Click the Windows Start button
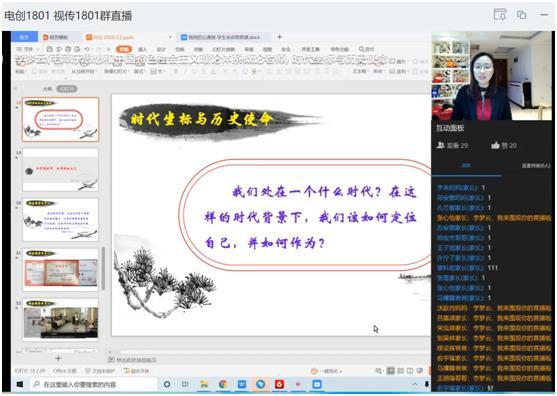Viewport: 557px width, 396px height. tap(20, 384)
